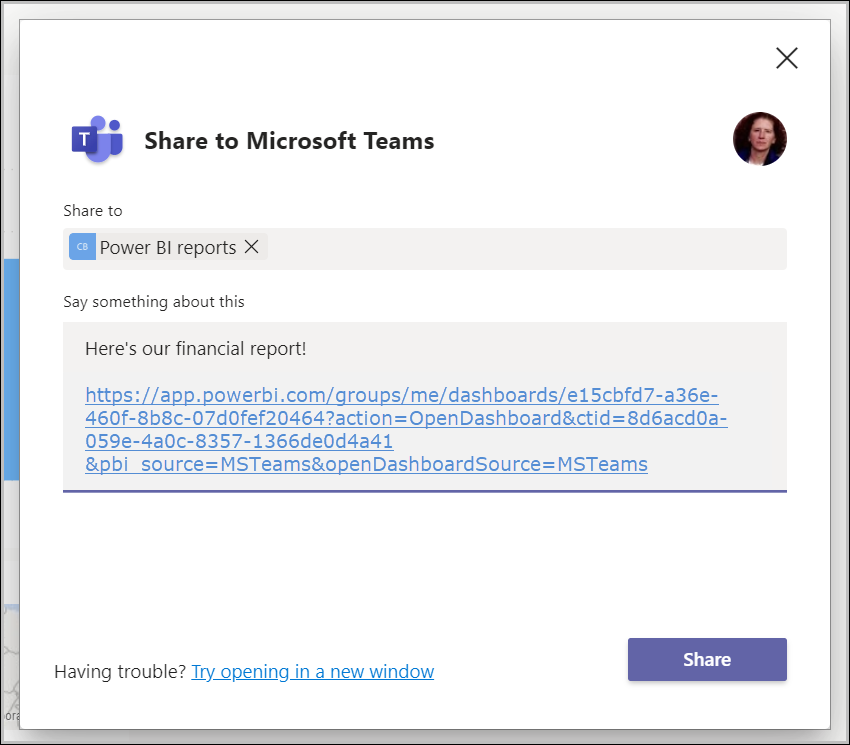Click the Say something about this label

click(154, 301)
